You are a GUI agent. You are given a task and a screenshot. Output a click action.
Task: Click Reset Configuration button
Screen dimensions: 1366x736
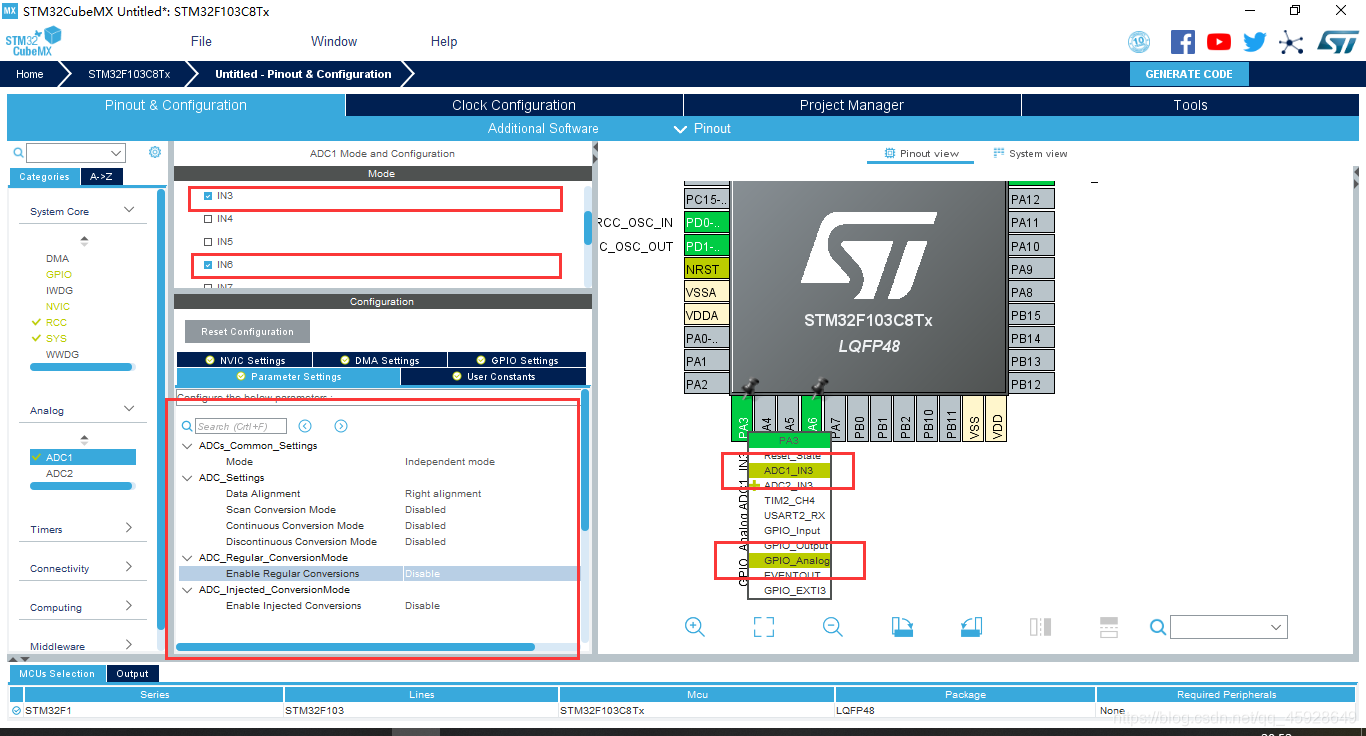(247, 331)
